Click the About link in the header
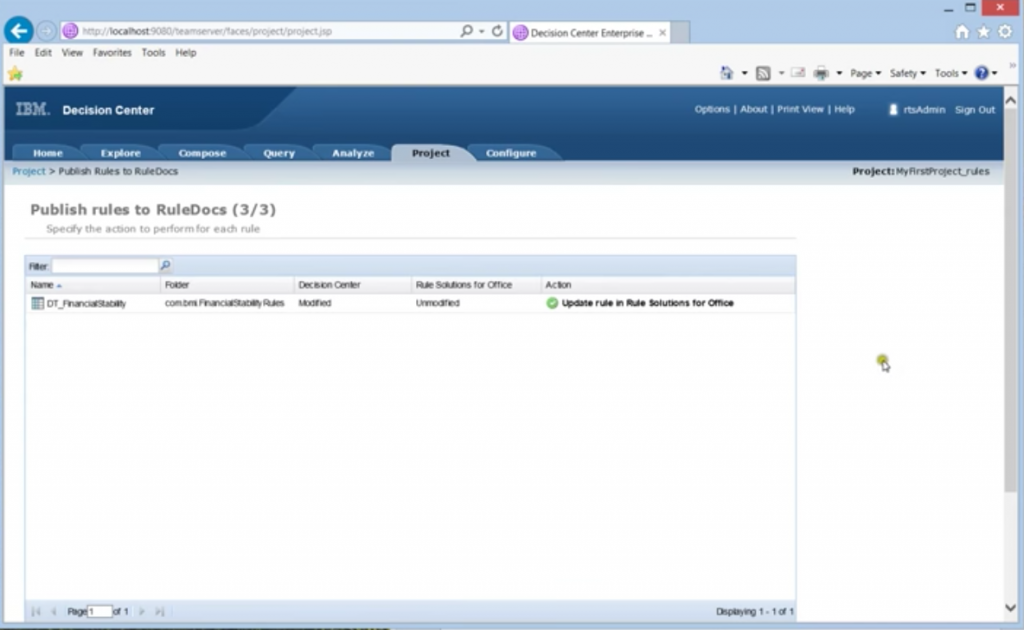1024x630 pixels. 753,109
